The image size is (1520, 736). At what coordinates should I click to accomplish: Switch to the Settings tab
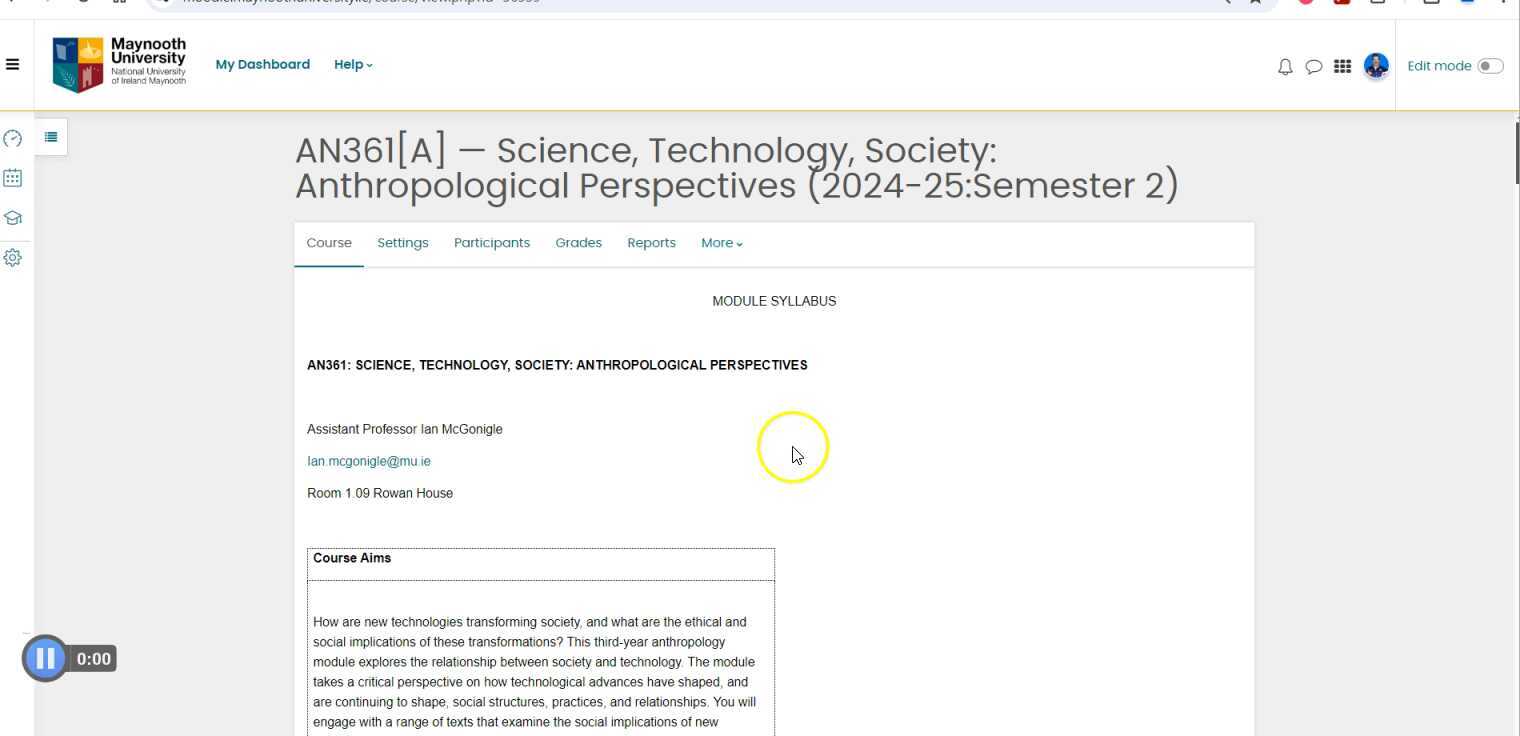pos(403,243)
